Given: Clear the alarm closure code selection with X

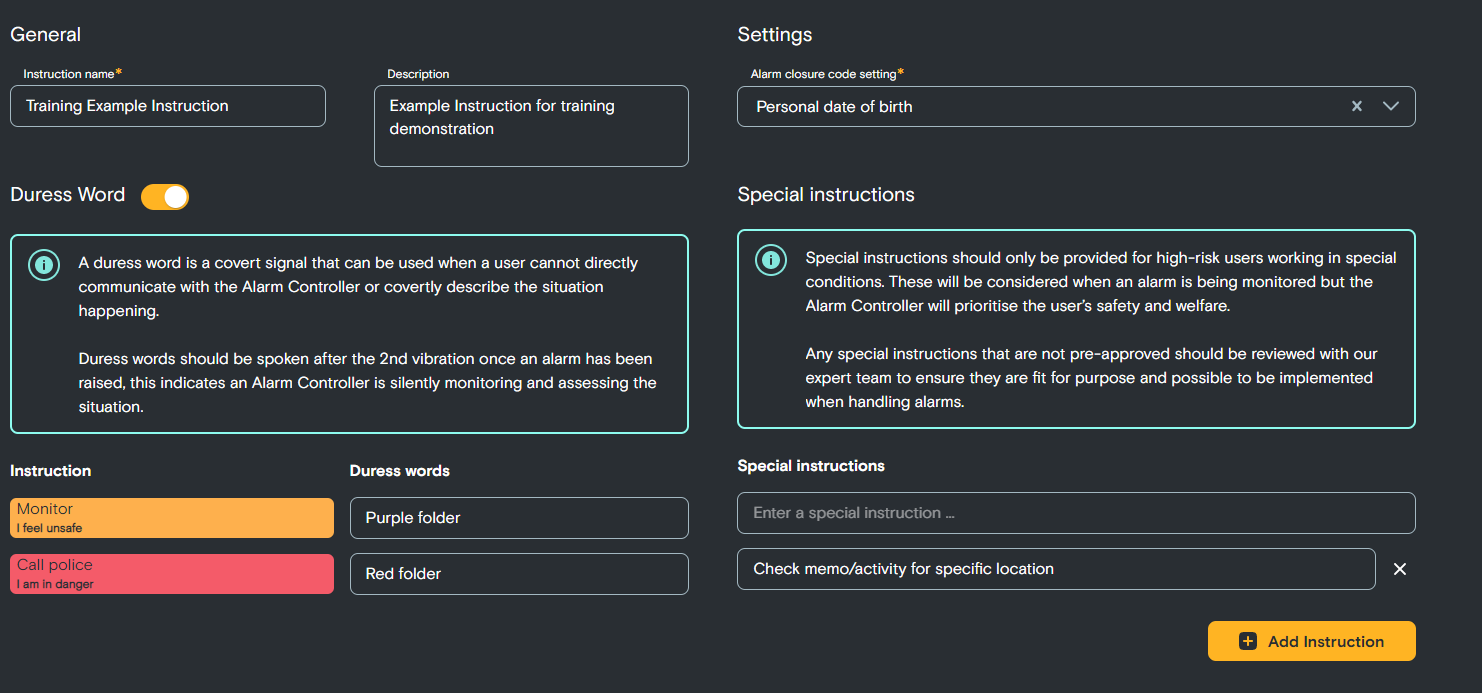Looking at the screenshot, I should coord(1356,106).
